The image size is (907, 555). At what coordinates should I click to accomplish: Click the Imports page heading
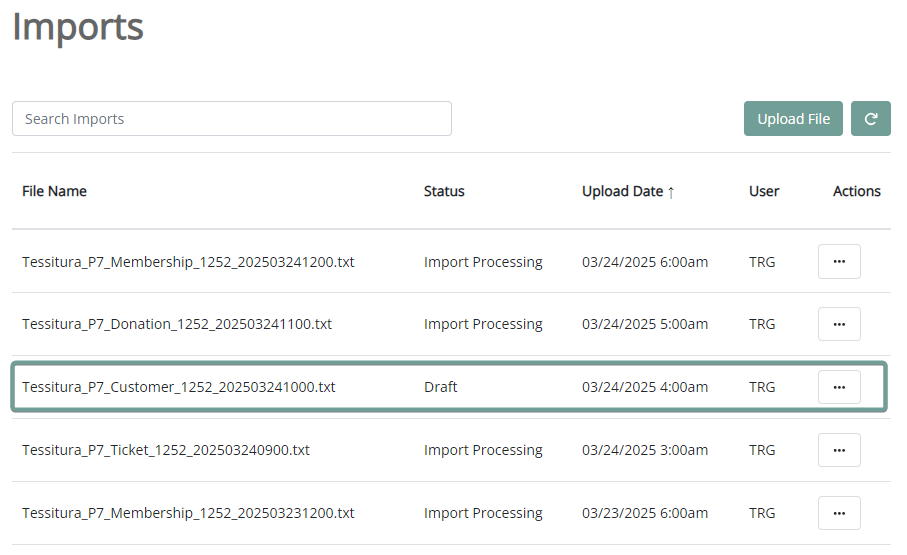[78, 27]
